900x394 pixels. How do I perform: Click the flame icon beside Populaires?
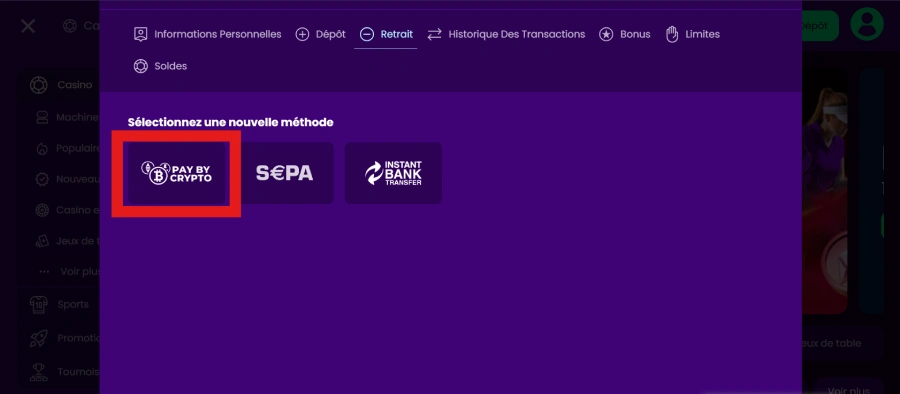click(x=42, y=148)
